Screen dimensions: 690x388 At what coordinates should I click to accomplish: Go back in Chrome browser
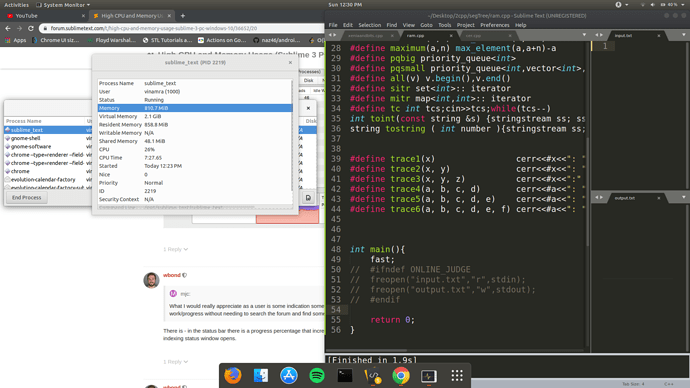coord(8,28)
